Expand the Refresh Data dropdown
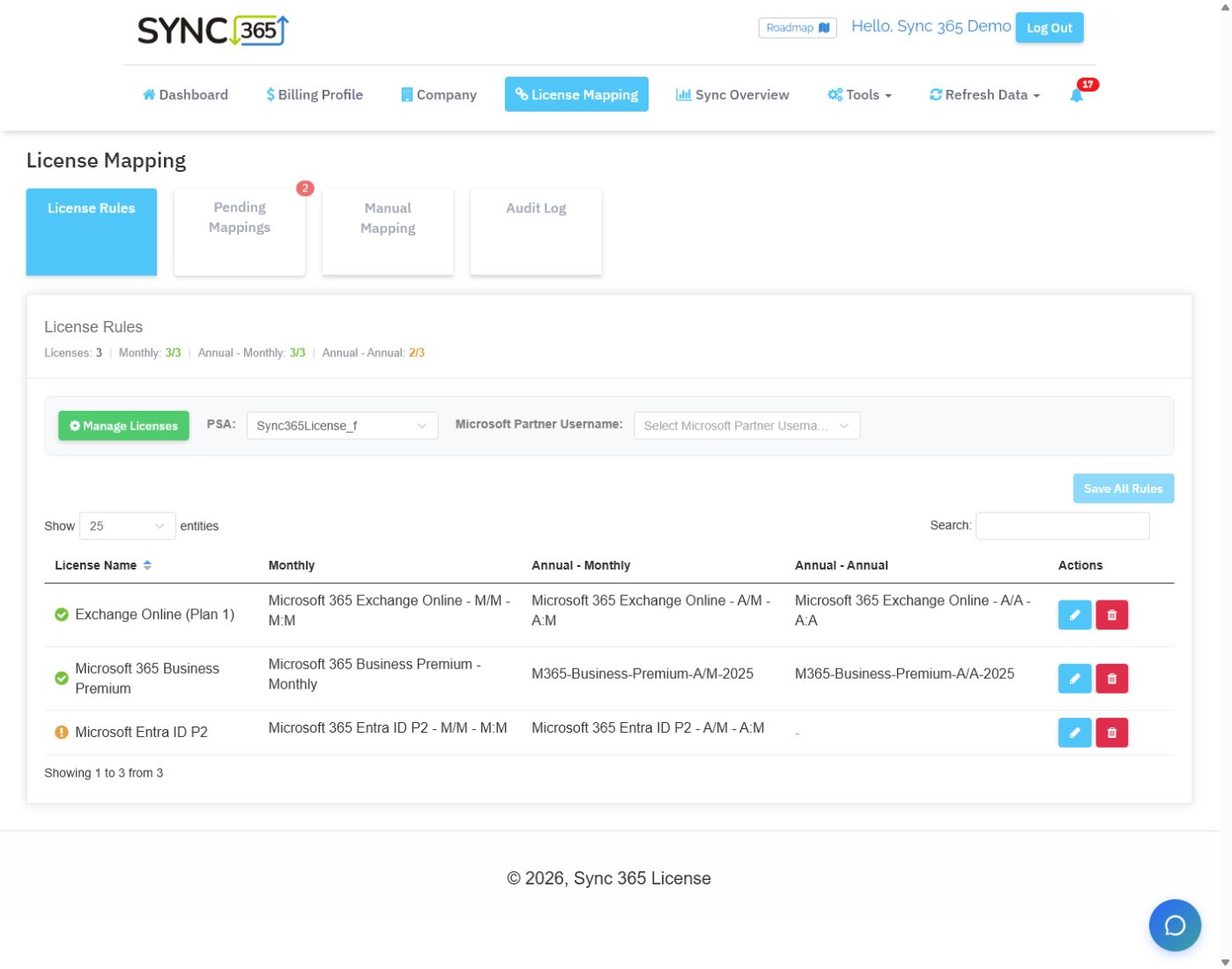Image resolution: width=1232 pixels, height=969 pixels. tap(984, 94)
